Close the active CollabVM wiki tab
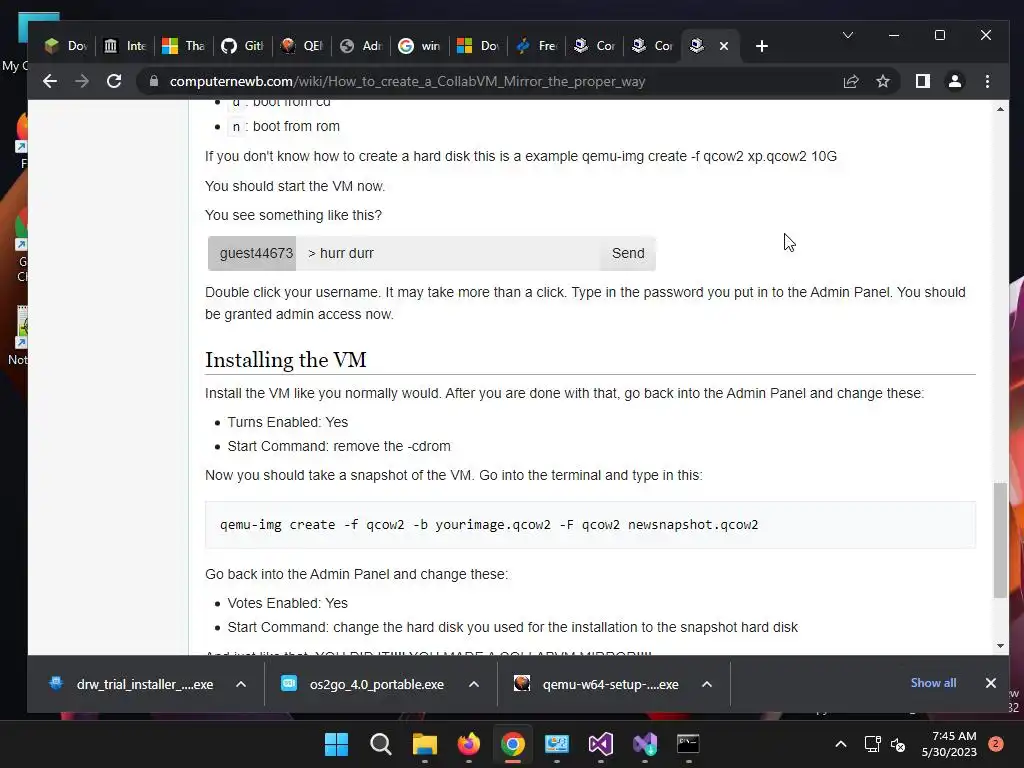The height and width of the screenshot is (768, 1024). (724, 46)
